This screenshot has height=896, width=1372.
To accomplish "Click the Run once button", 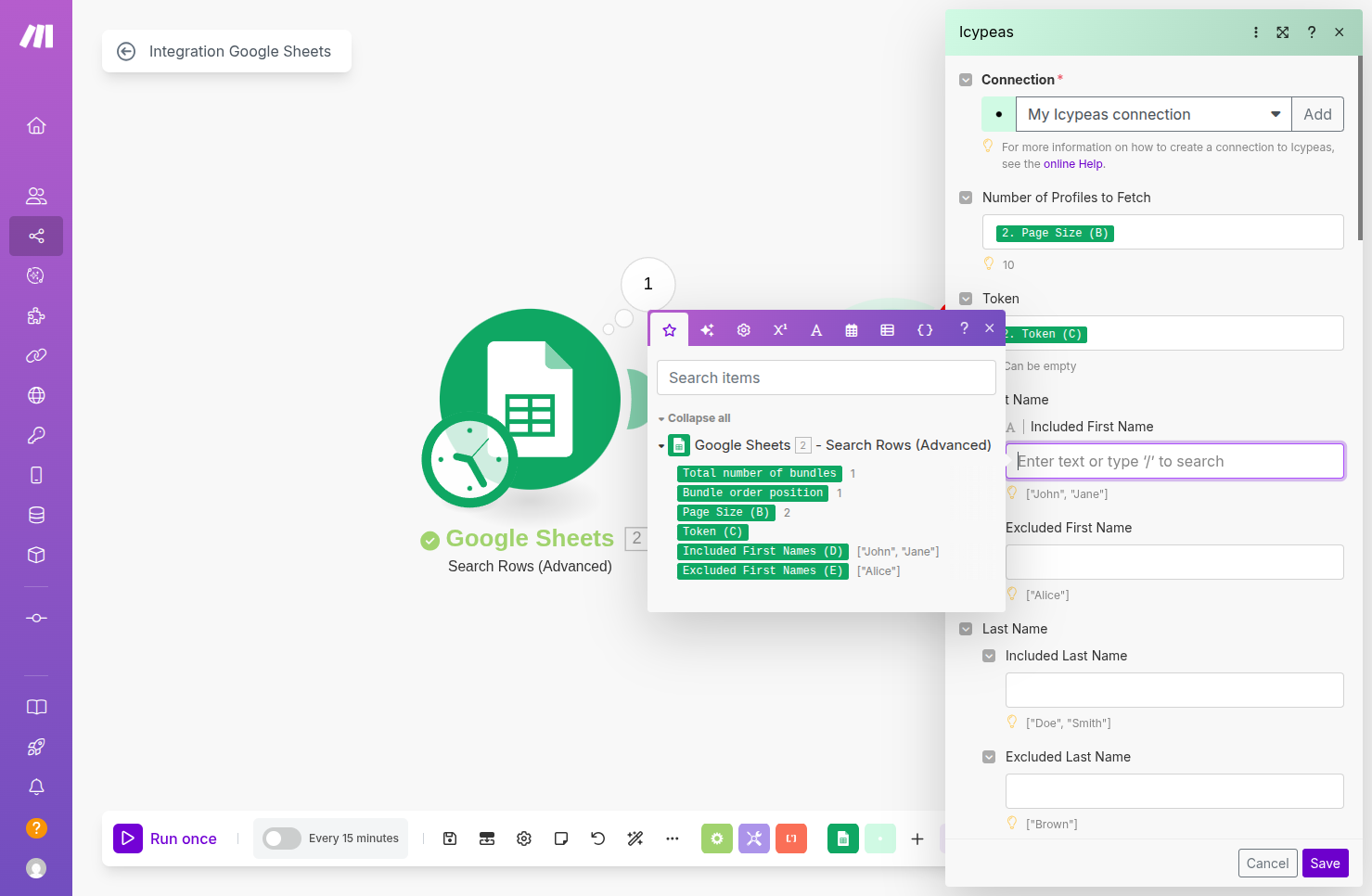I will (165, 838).
